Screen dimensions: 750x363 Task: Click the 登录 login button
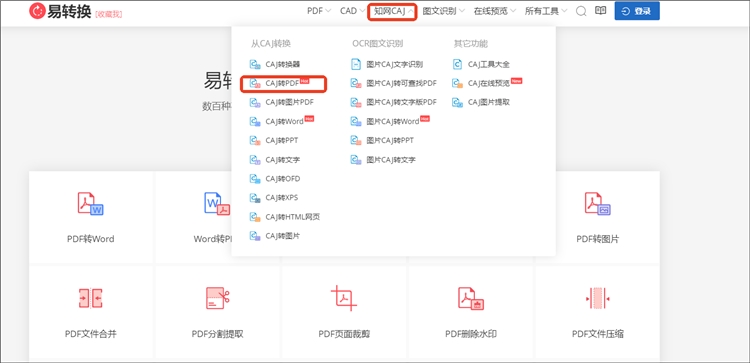[637, 11]
